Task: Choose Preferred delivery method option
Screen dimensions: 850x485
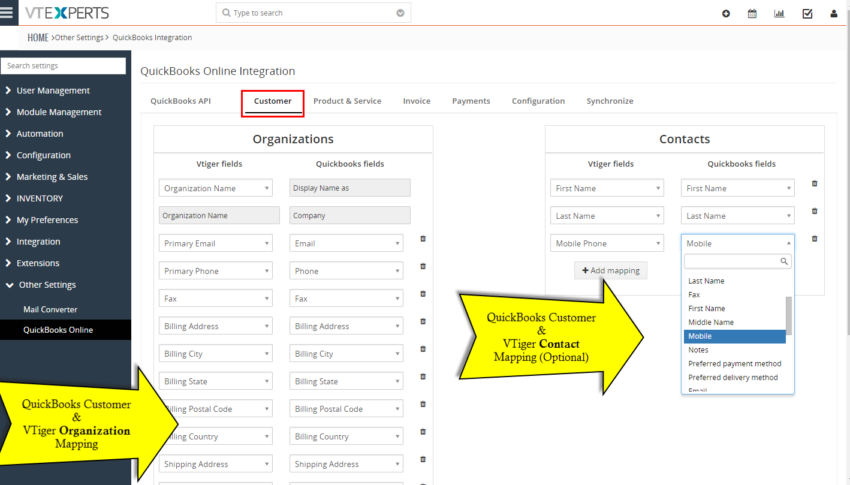Action: tap(735, 378)
